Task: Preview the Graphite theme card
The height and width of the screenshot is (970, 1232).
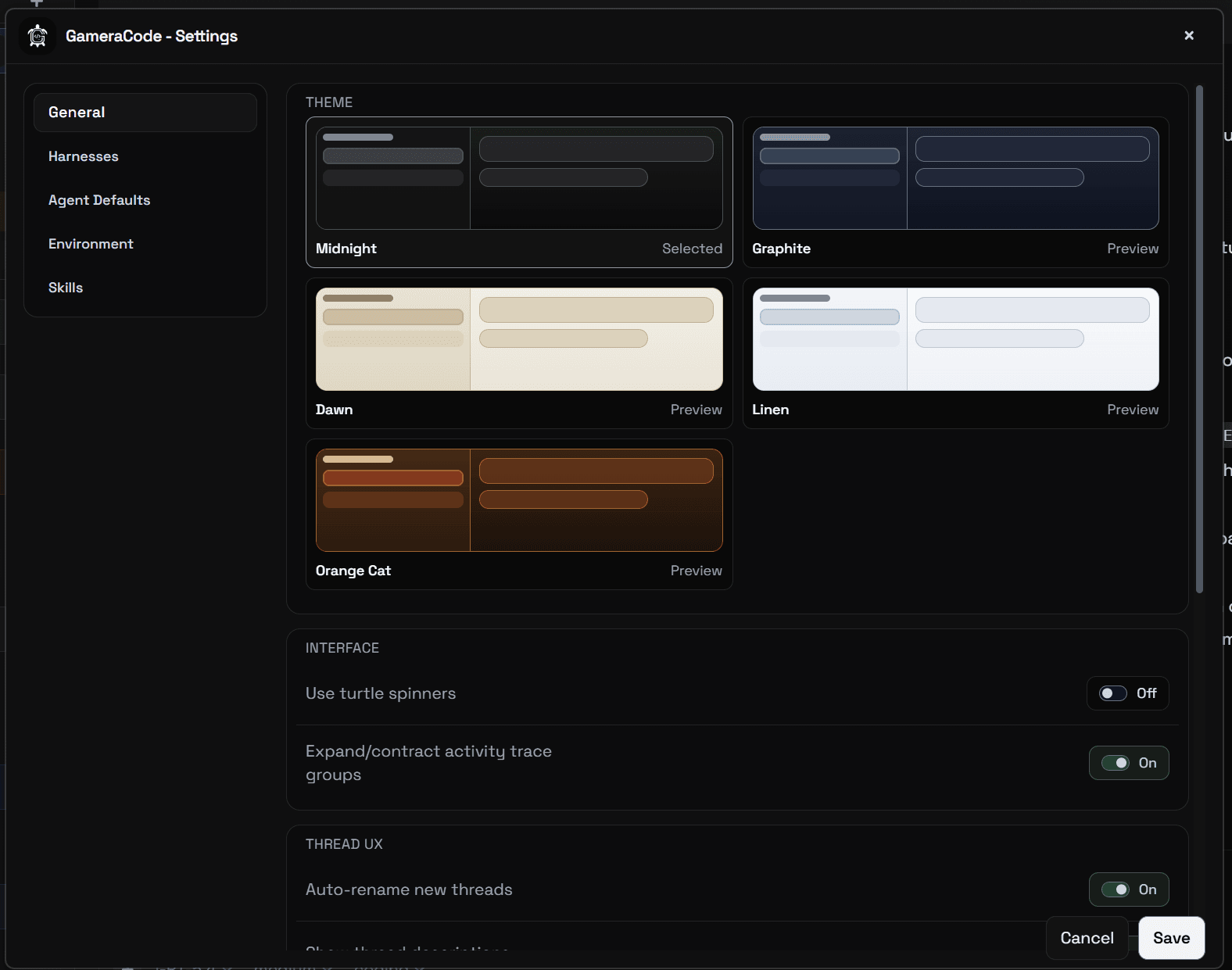Action: (955, 192)
